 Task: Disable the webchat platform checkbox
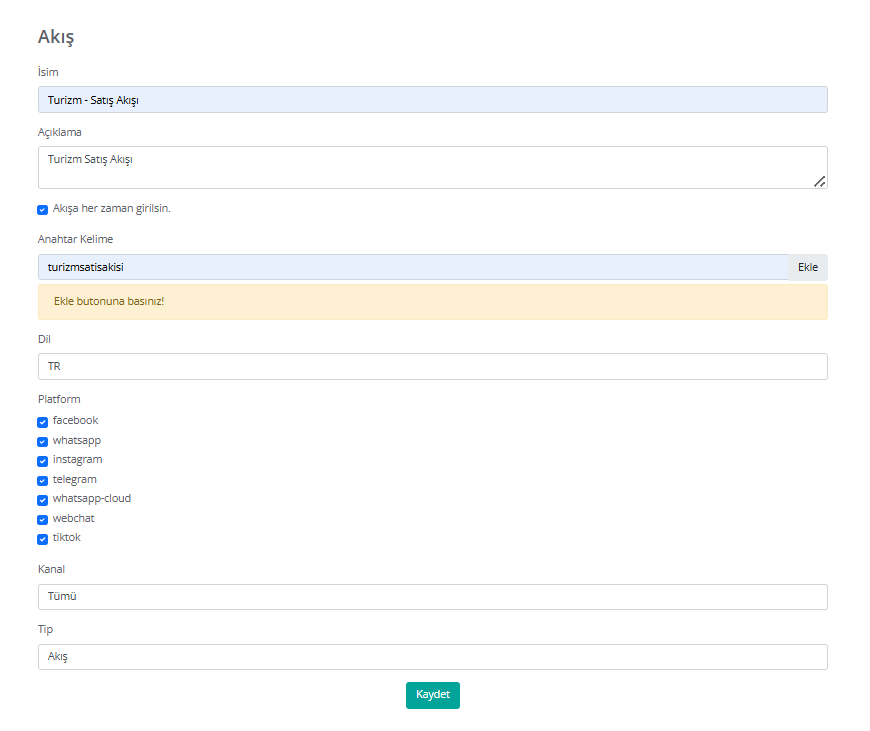[43, 520]
